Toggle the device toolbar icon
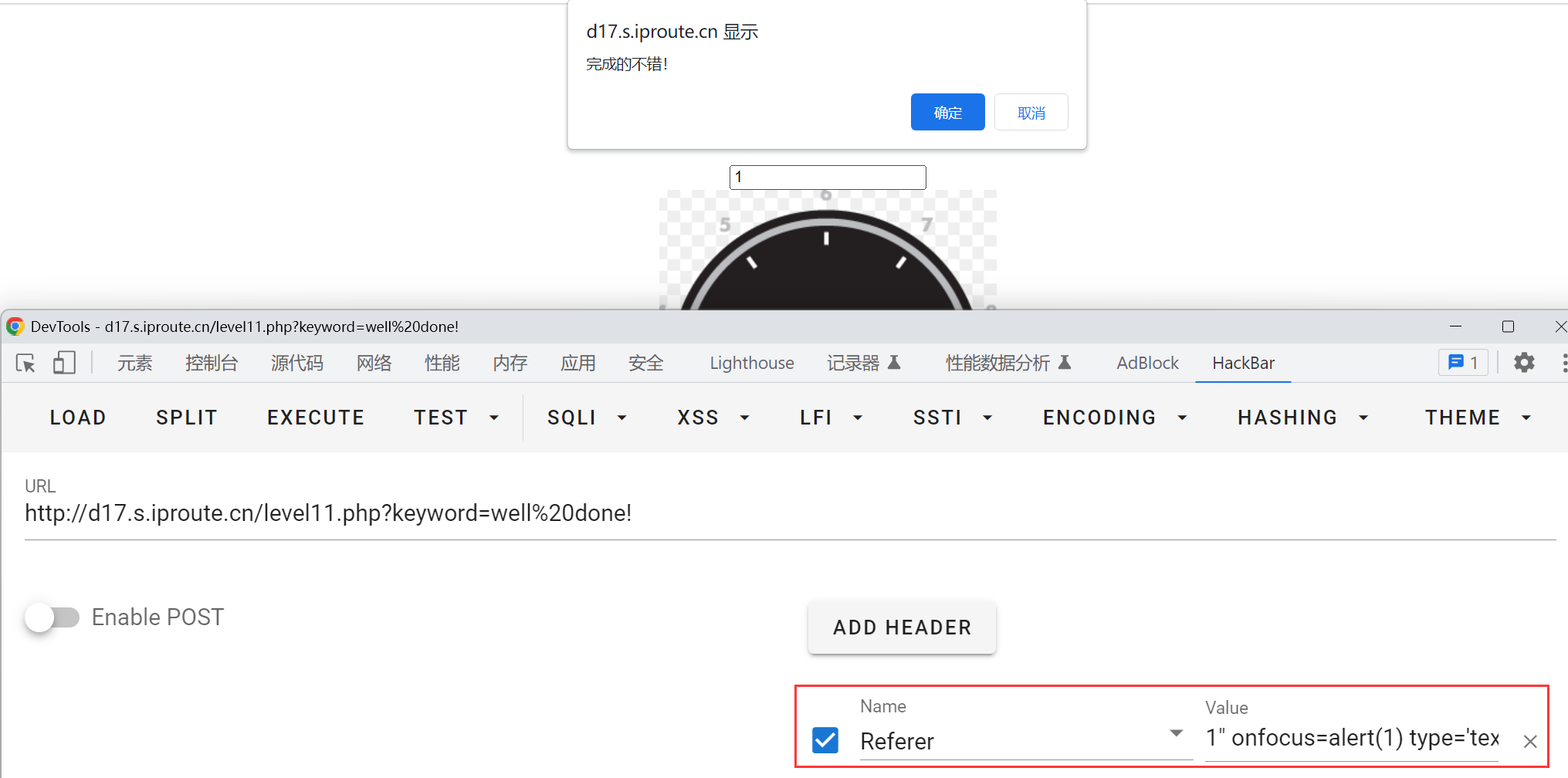 point(64,363)
